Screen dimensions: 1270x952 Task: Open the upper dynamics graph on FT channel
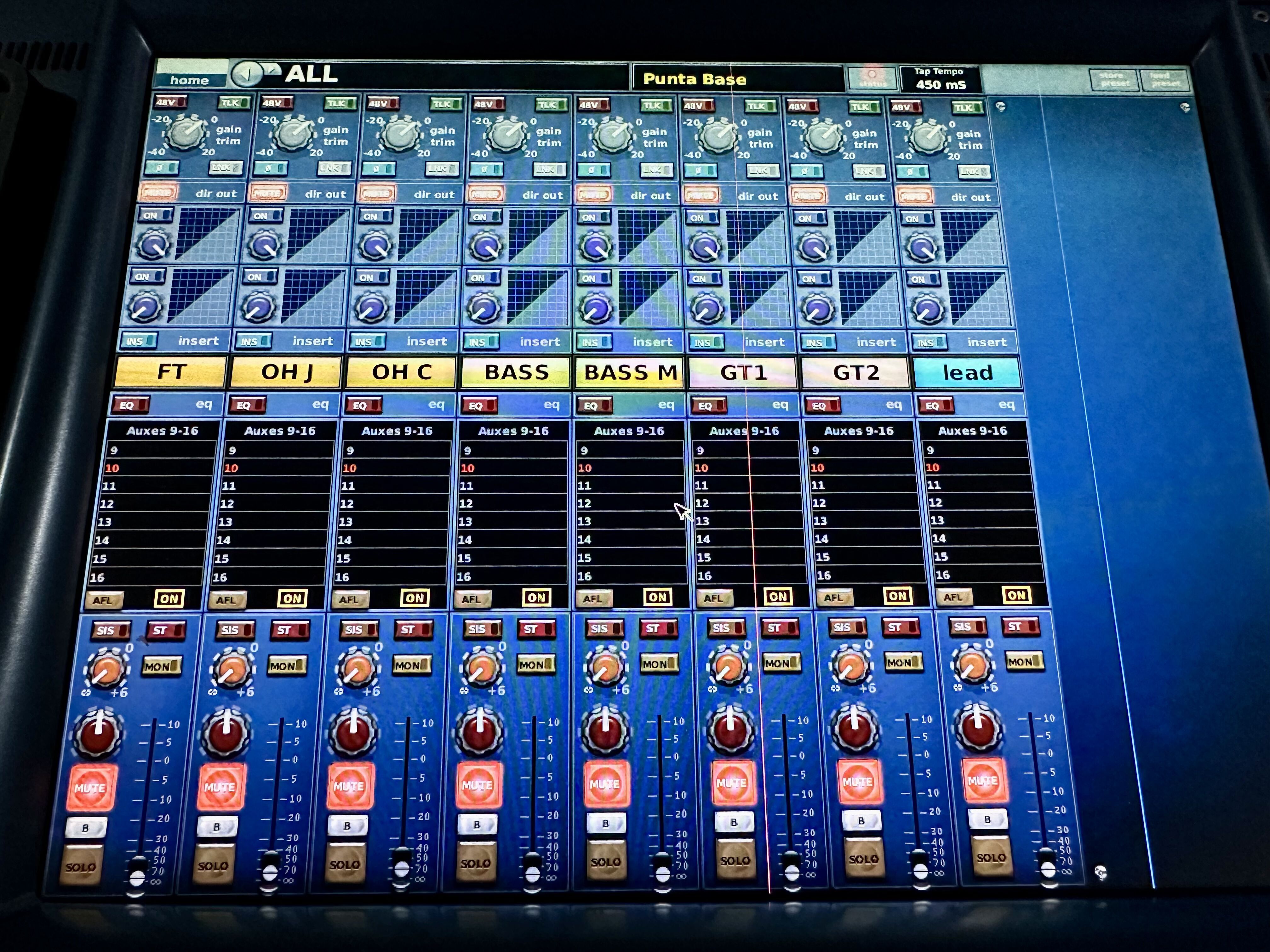point(207,234)
